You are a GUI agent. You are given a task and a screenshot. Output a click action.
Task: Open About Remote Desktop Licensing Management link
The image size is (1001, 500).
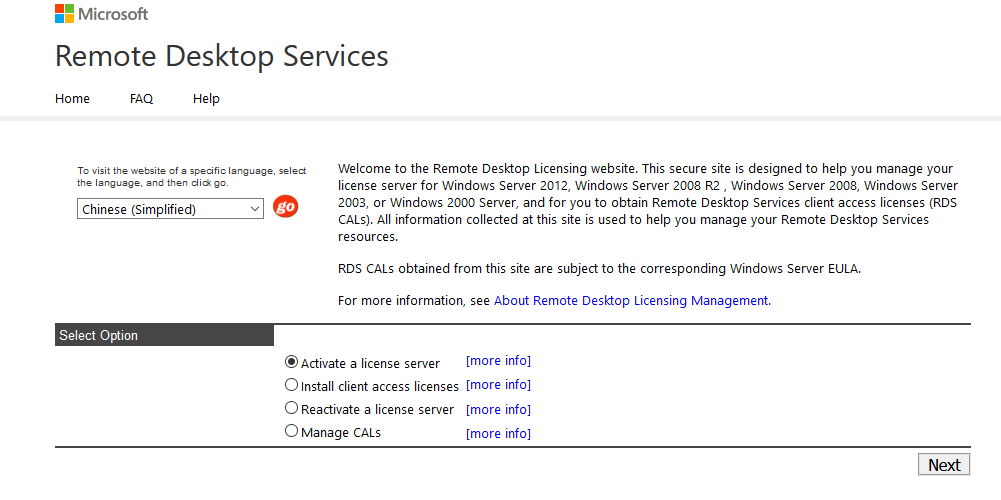coord(631,300)
